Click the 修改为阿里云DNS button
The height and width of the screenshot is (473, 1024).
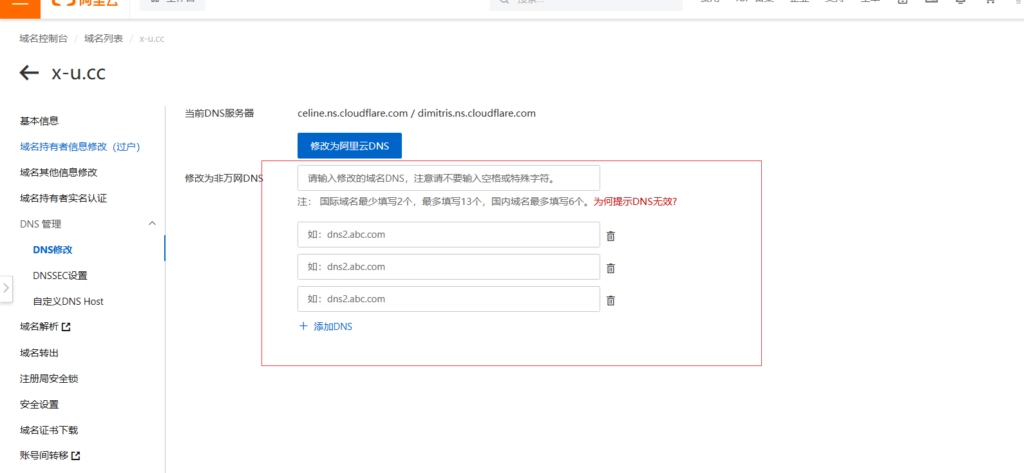[349, 146]
